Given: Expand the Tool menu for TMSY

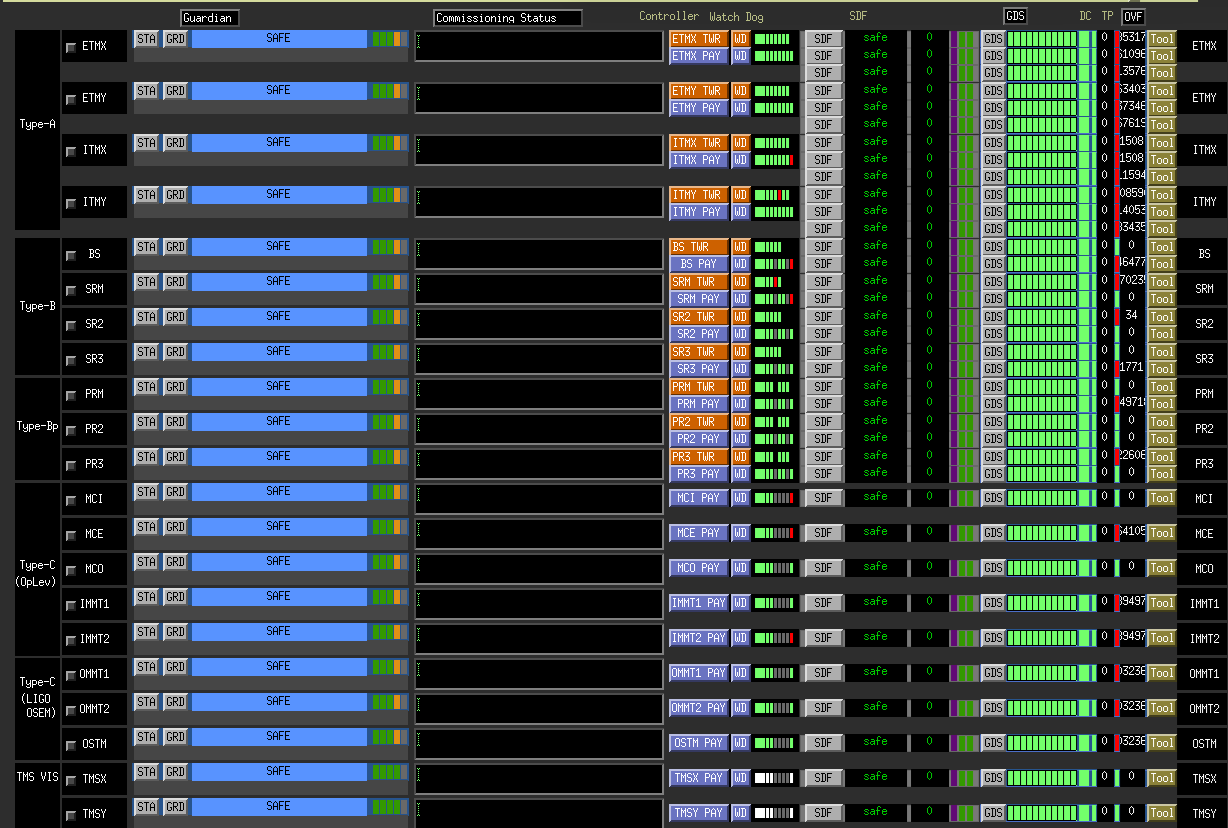Looking at the screenshot, I should pos(1161,813).
